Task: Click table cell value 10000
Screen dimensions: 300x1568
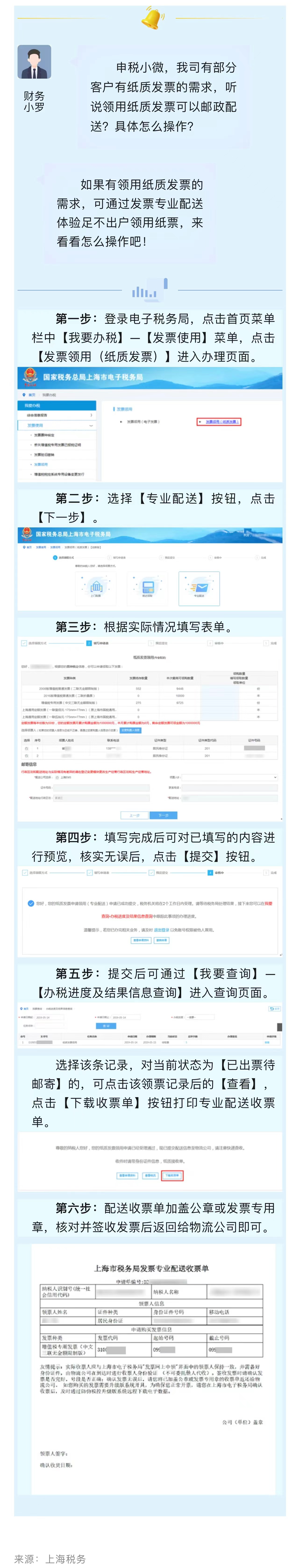Action: (x=180, y=696)
